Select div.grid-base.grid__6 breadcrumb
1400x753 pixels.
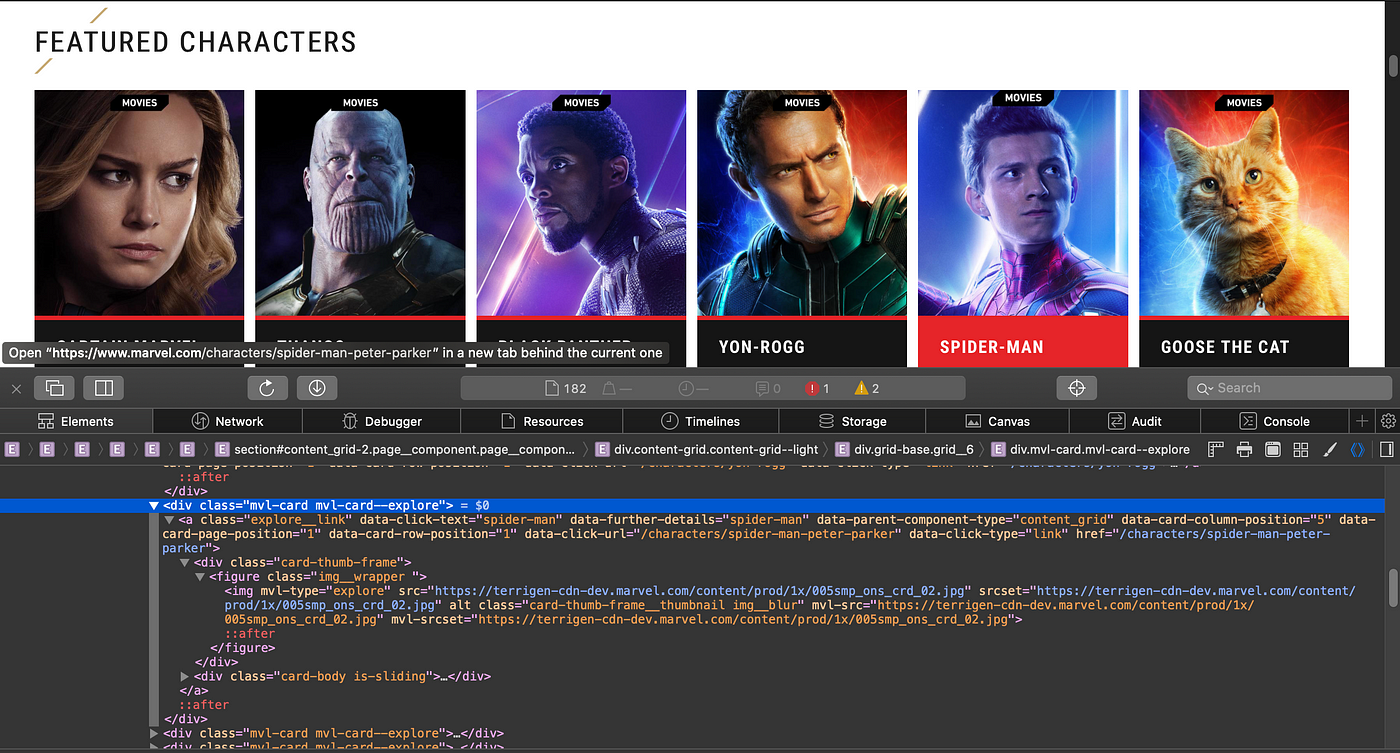click(904, 450)
